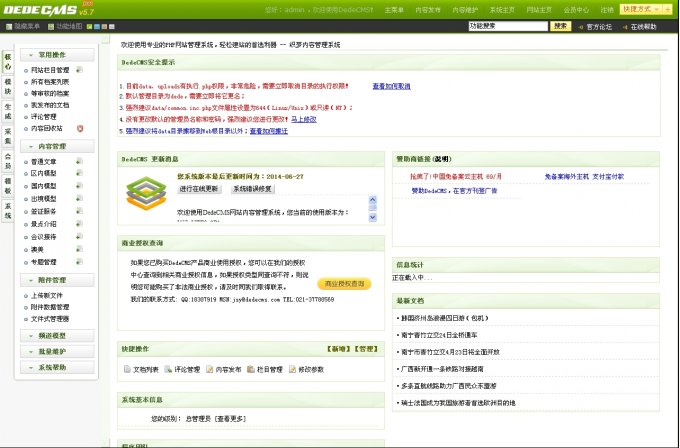Image resolution: width=680 pixels, height=448 pixels.
Task: Click the 文档列表 quick action icon
Action: [x=127, y=369]
